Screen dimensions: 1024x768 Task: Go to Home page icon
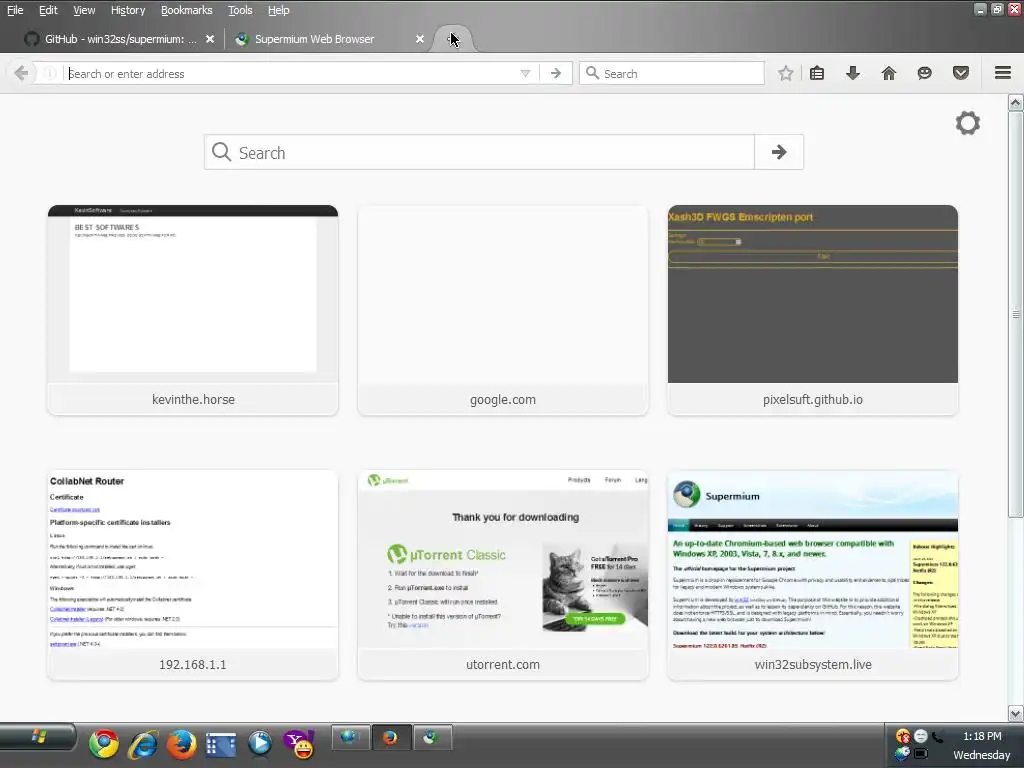pos(889,73)
